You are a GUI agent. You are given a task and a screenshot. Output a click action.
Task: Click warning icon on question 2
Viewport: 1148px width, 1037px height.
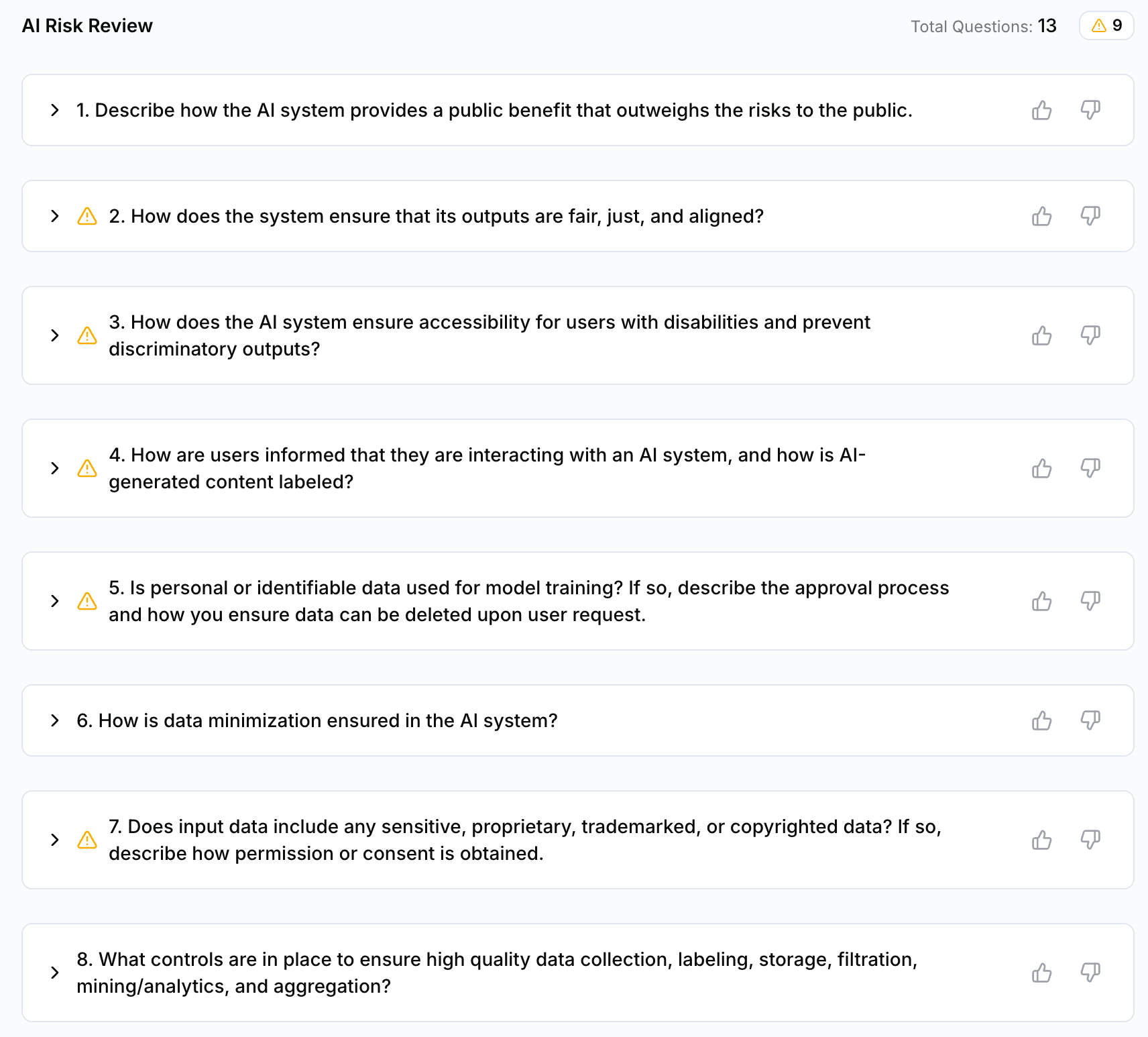pos(87,216)
